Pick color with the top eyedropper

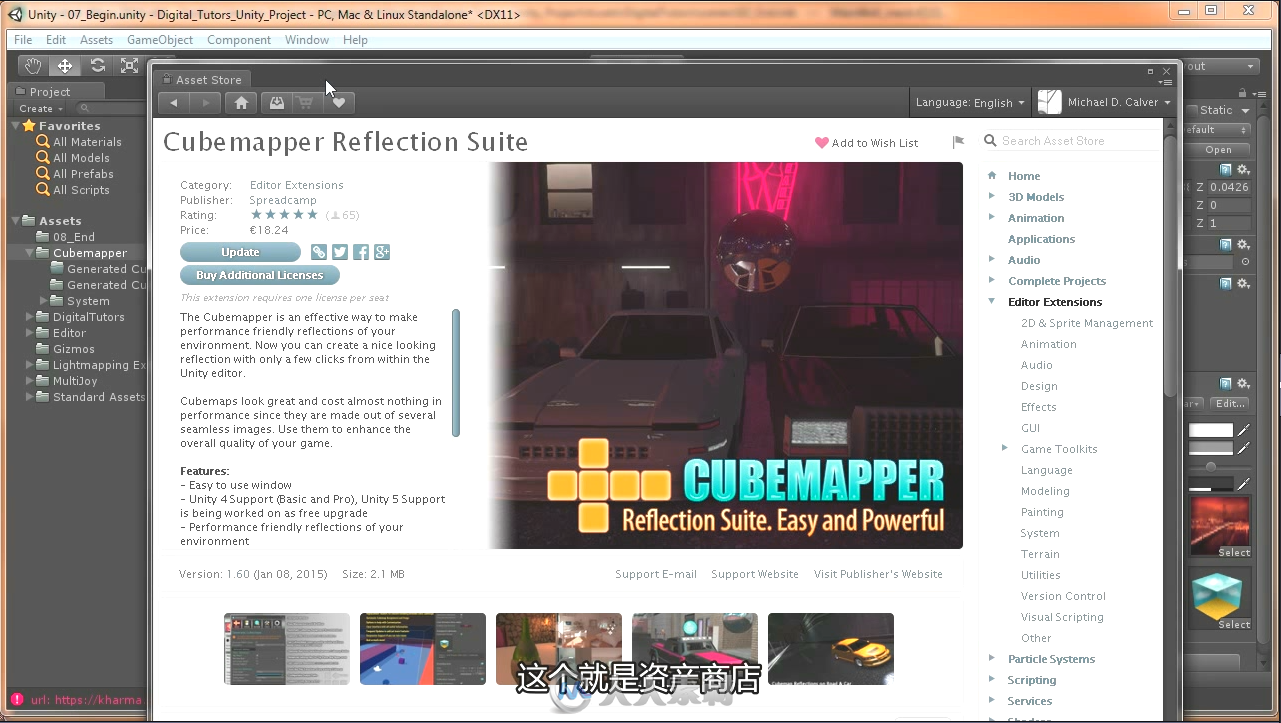1244,430
